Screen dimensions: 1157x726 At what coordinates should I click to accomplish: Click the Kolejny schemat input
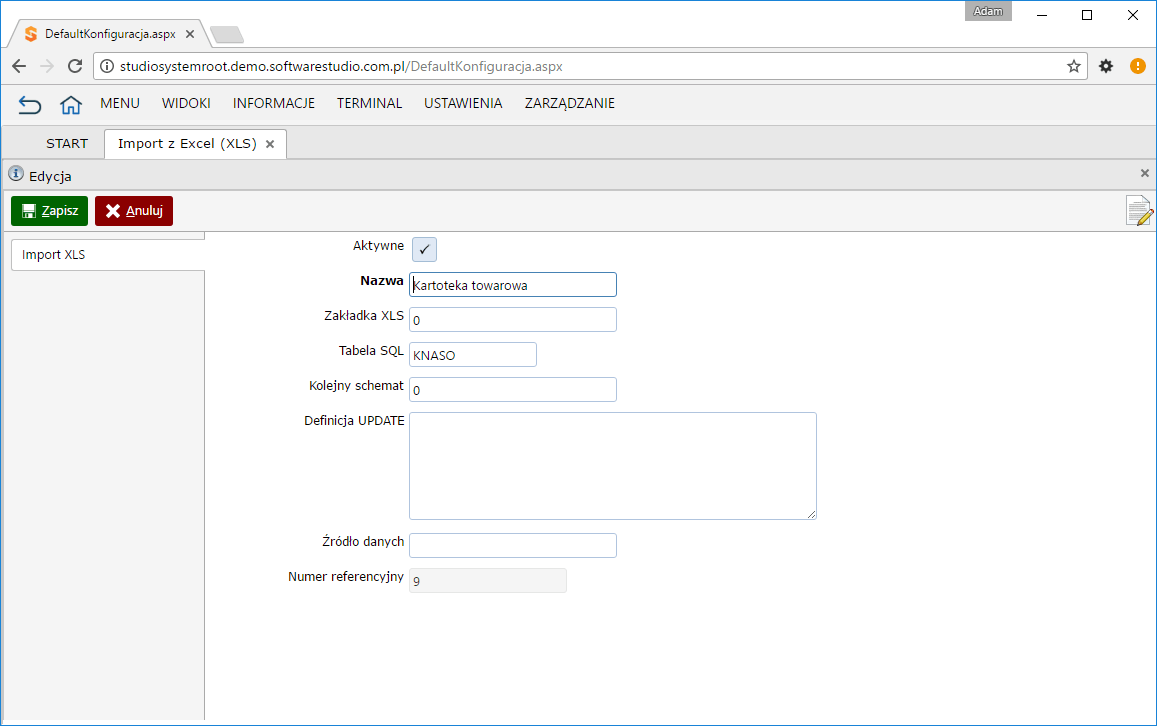click(513, 390)
